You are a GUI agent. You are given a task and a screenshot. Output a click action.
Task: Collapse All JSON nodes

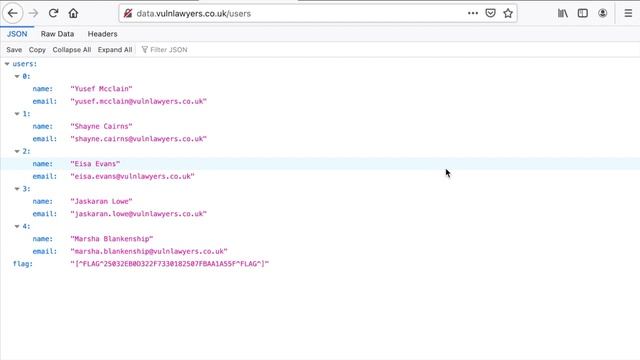(x=71, y=50)
